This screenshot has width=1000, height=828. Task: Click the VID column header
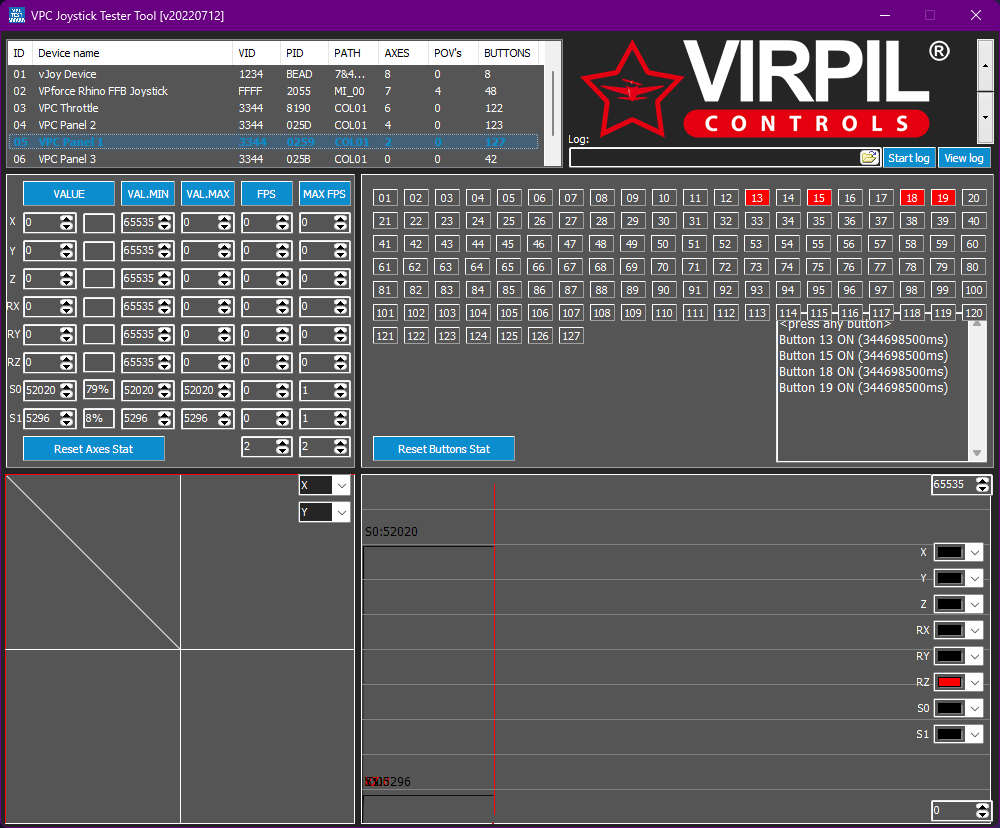tap(256, 53)
